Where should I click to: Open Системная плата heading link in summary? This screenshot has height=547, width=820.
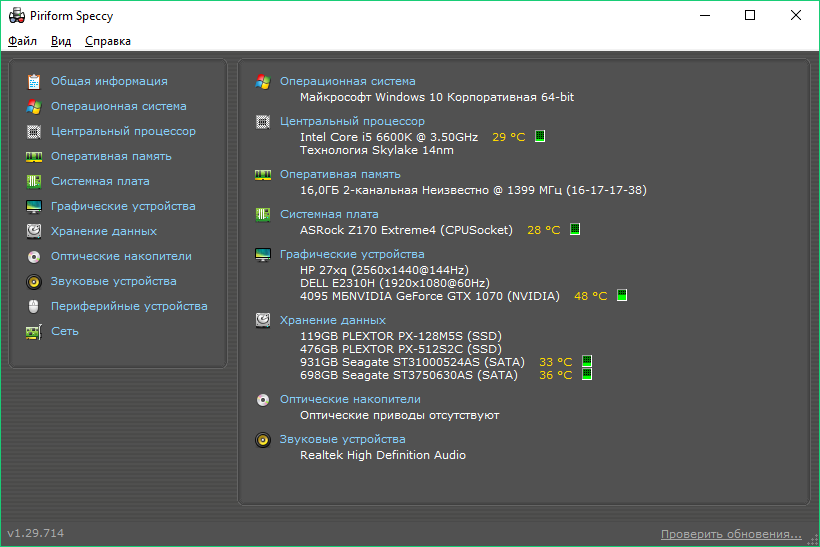(x=329, y=214)
